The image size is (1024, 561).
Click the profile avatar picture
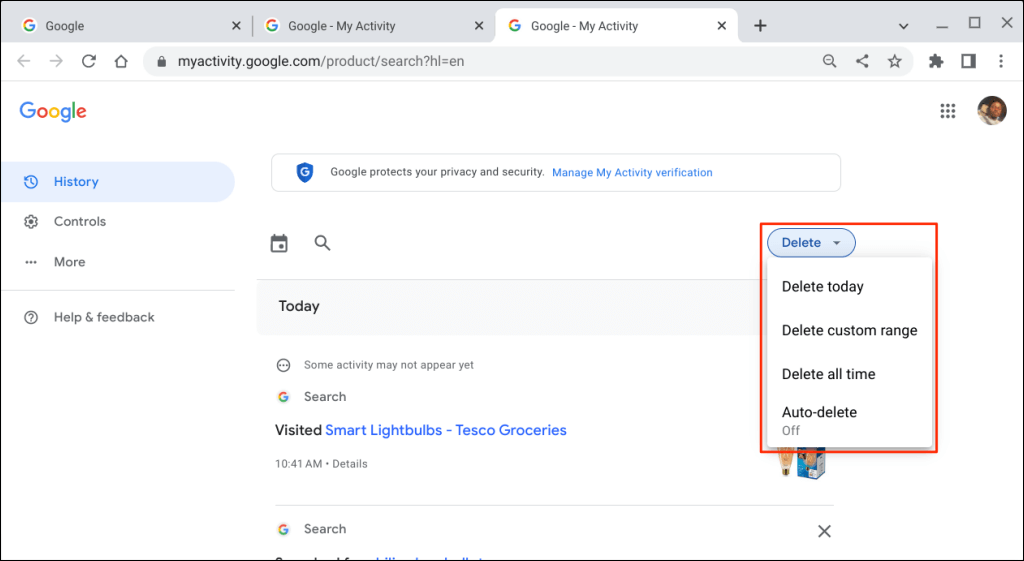[991, 111]
